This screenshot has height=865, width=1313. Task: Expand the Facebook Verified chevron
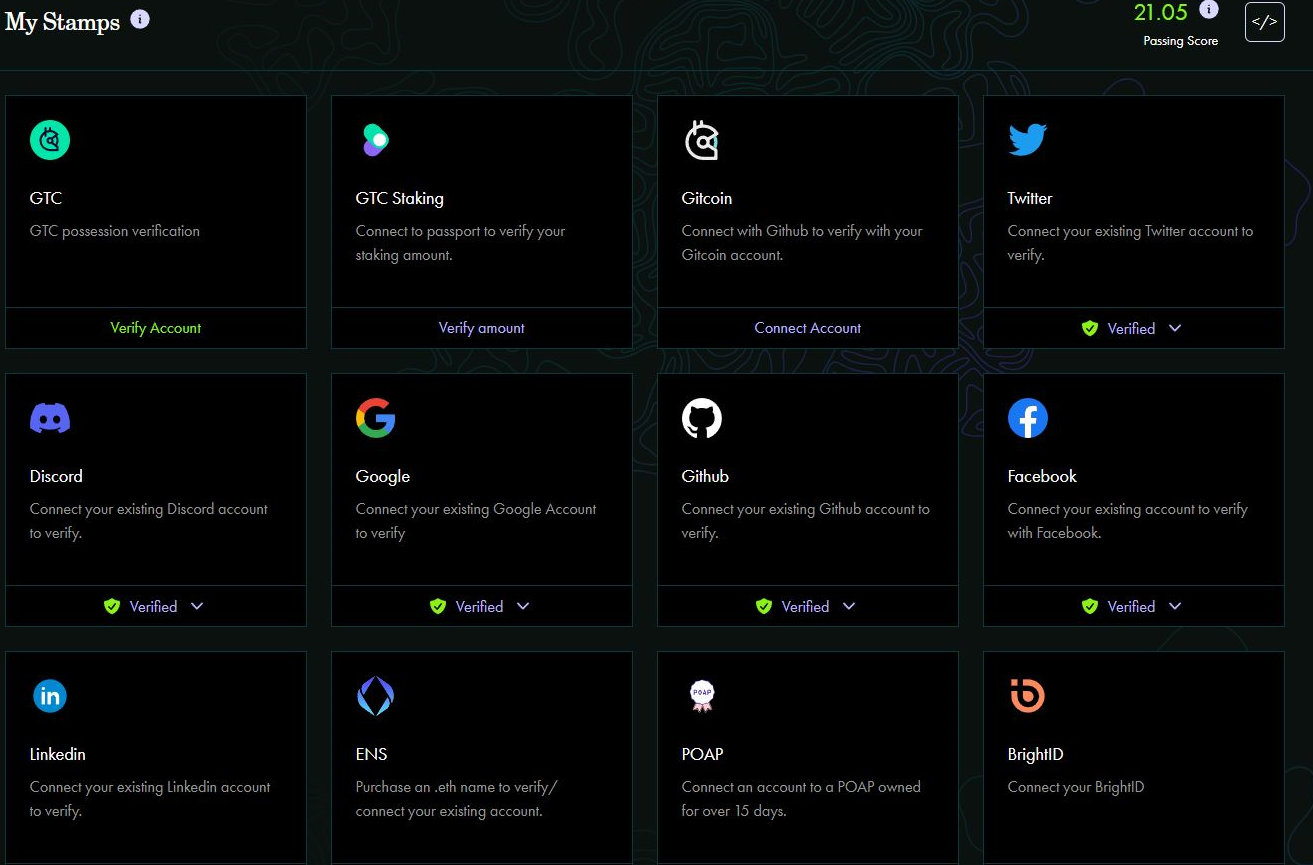pyautogui.click(x=1175, y=606)
